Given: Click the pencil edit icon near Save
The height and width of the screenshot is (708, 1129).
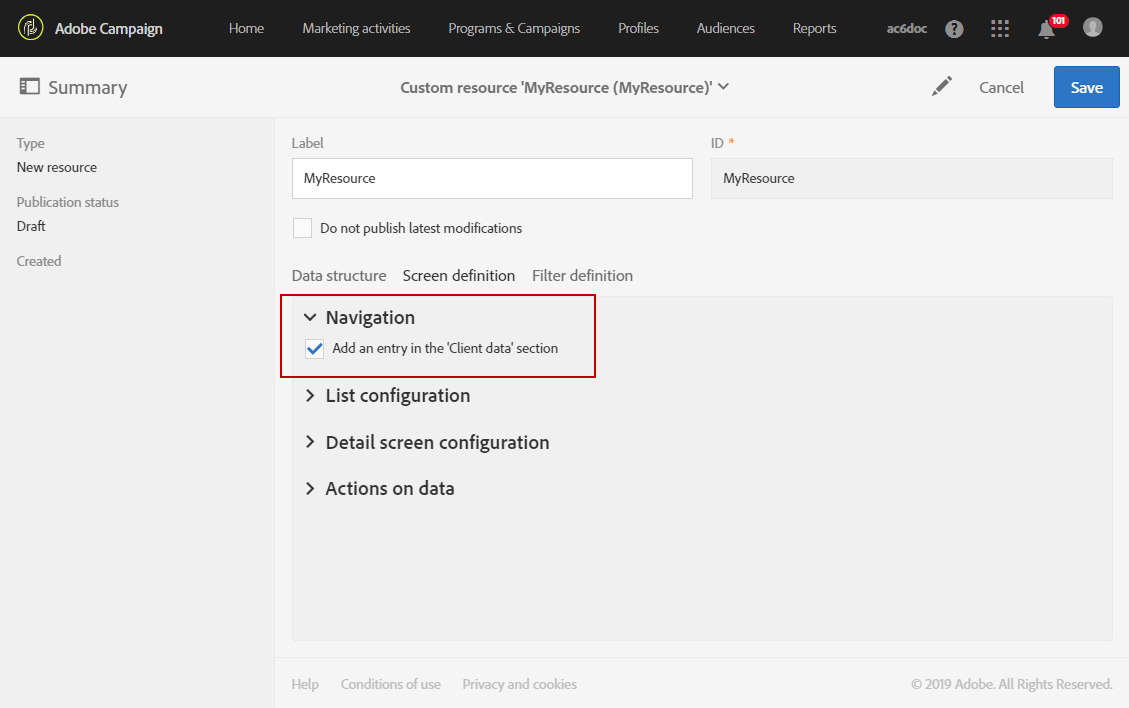Looking at the screenshot, I should coord(941,87).
